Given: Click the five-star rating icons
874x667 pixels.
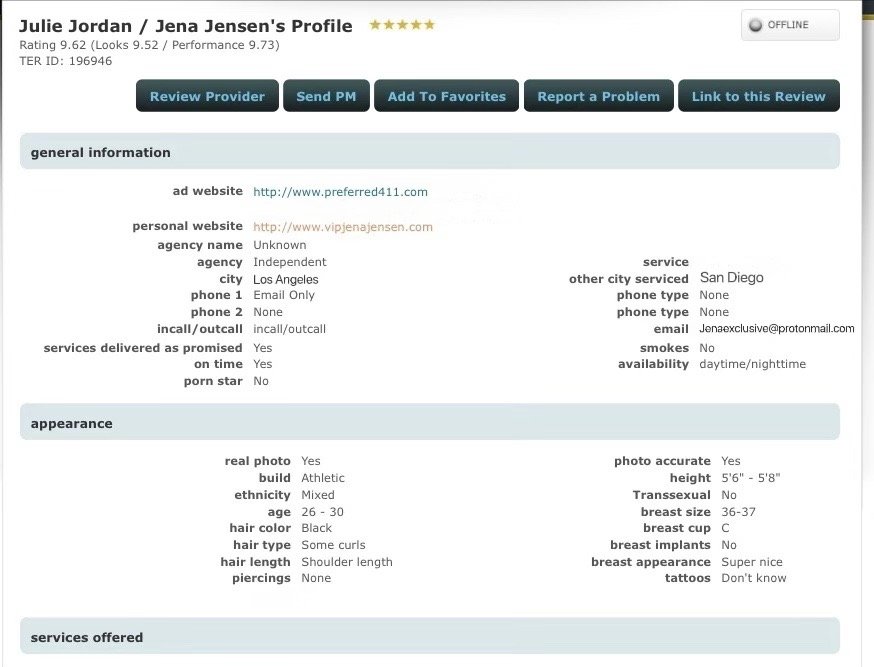Looking at the screenshot, I should click(402, 25).
